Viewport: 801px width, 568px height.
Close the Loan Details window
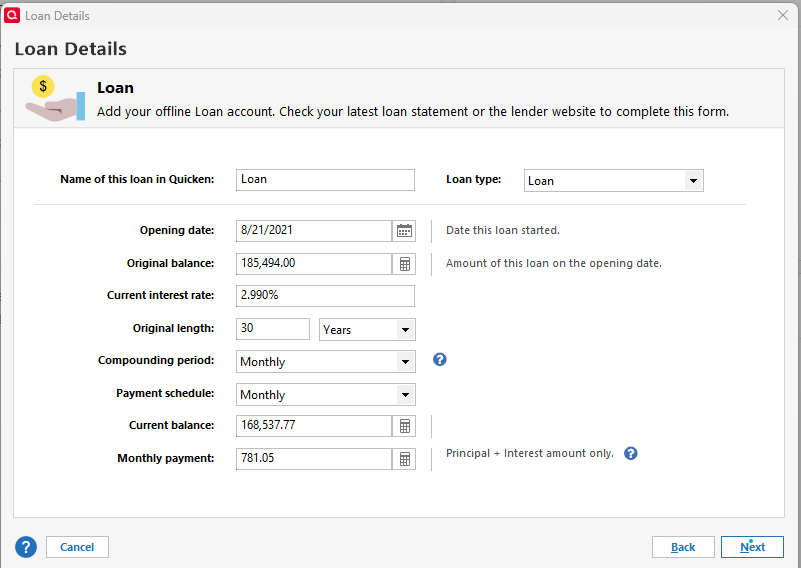pyautogui.click(x=783, y=15)
